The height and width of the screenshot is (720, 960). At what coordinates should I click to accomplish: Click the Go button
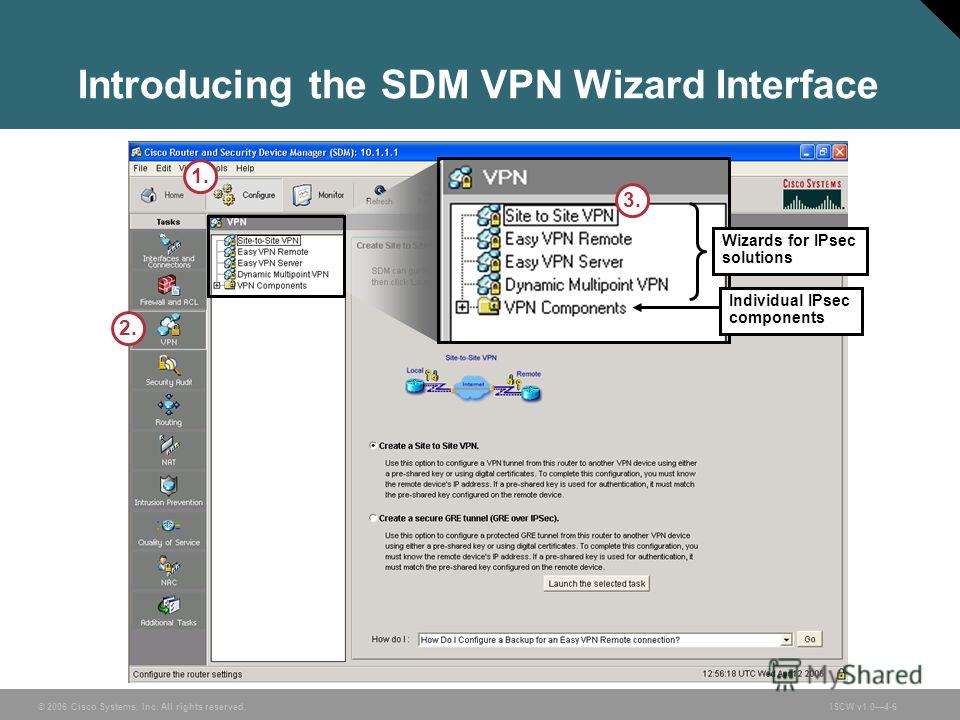[x=809, y=639]
